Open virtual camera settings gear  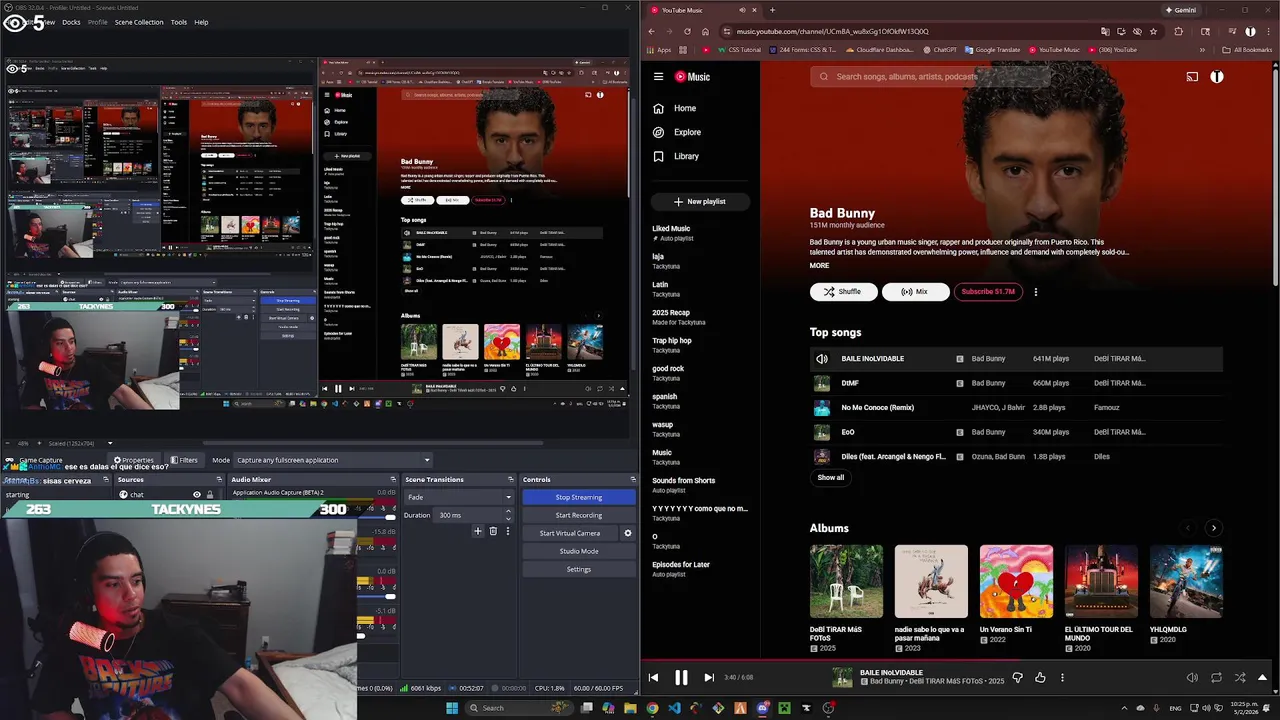[x=628, y=533]
